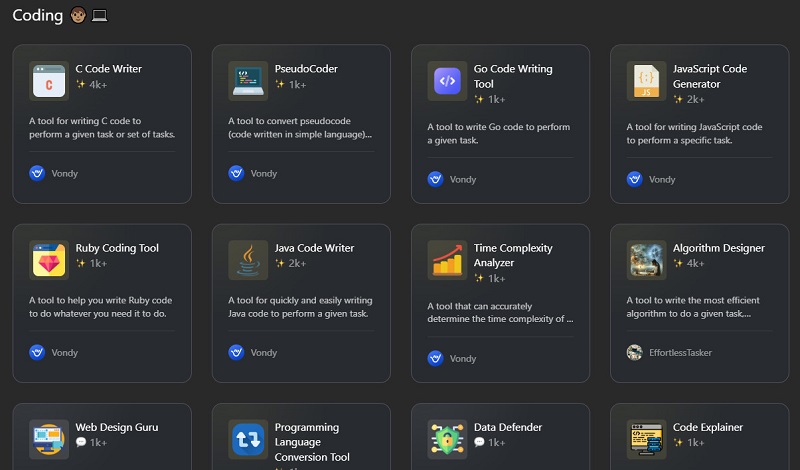Viewport: 800px width, 470px height.
Task: Click the 1k+ count on PseudoCoder
Action: coord(297,85)
